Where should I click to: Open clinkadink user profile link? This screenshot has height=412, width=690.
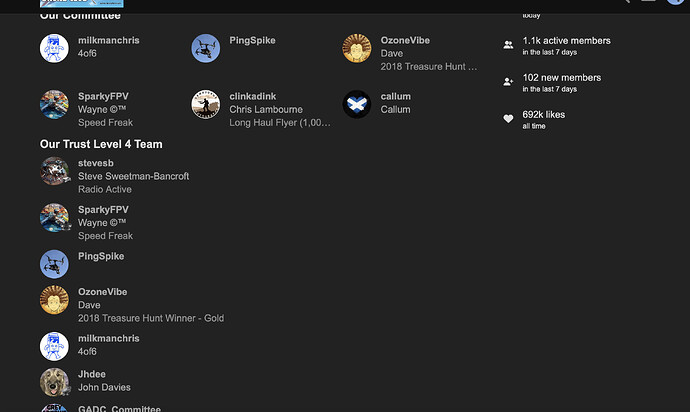[x=253, y=96]
